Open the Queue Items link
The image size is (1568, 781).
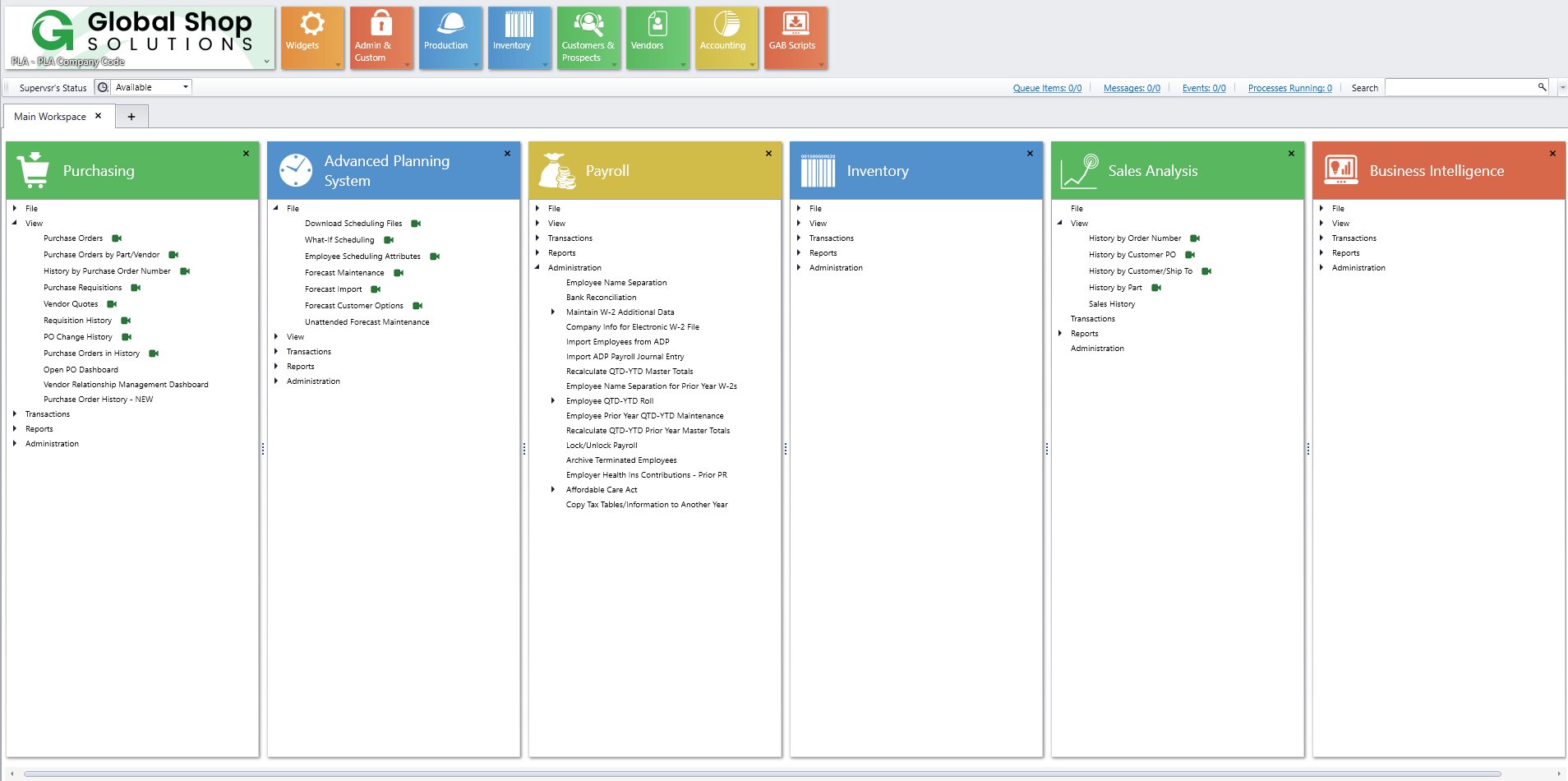pyautogui.click(x=1047, y=88)
